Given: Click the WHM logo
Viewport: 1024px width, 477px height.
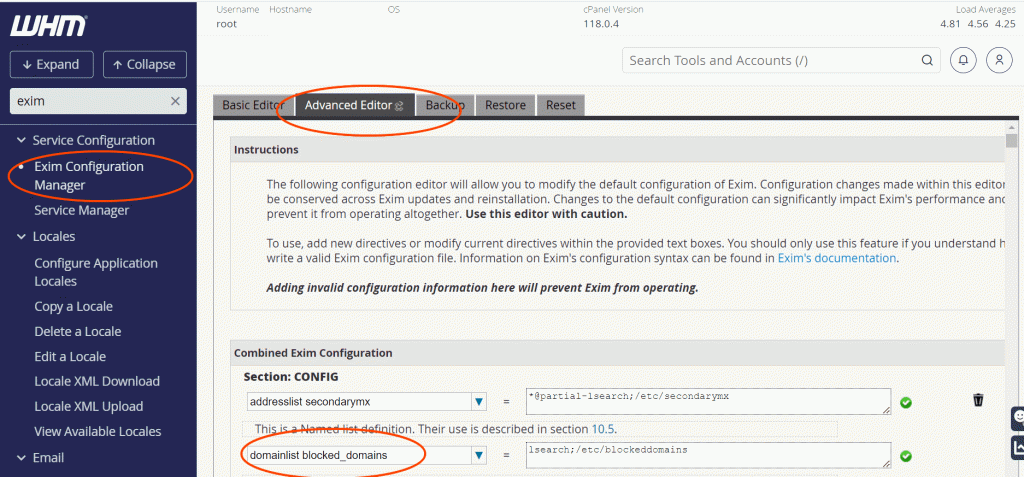Looking at the screenshot, I should [x=48, y=25].
